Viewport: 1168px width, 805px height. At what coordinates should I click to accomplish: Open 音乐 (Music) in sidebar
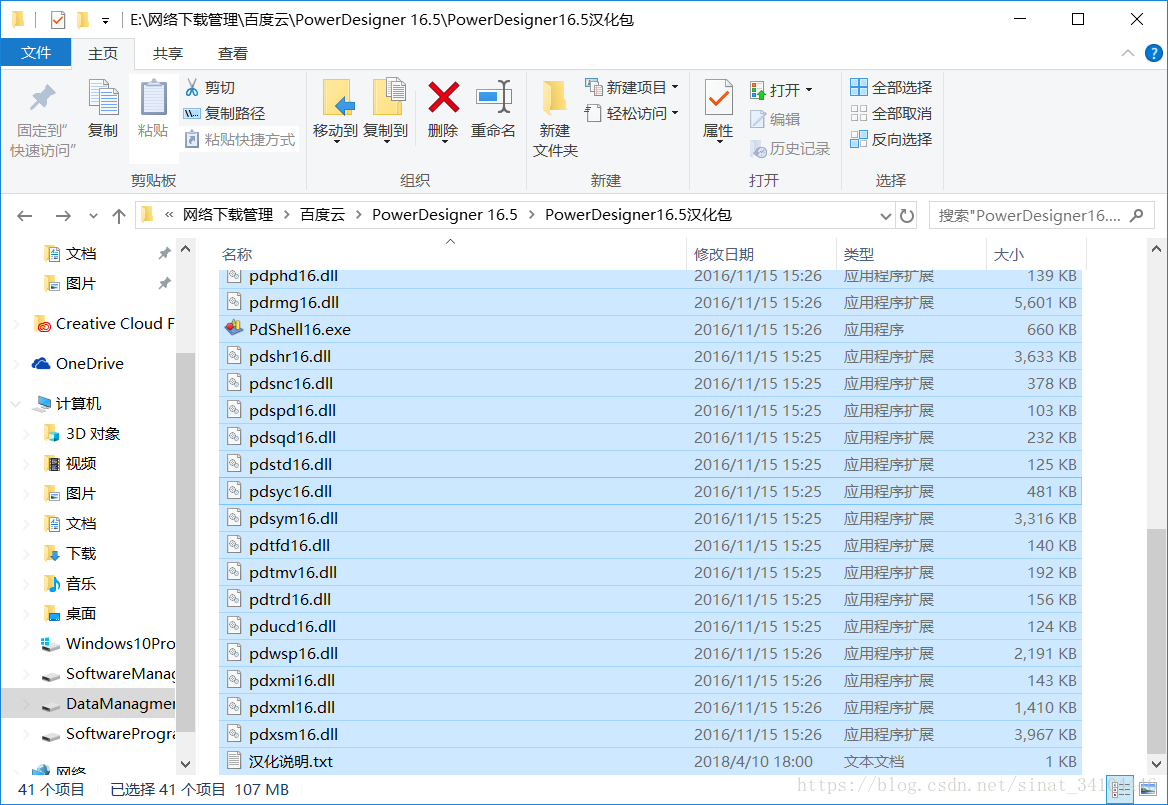70,583
